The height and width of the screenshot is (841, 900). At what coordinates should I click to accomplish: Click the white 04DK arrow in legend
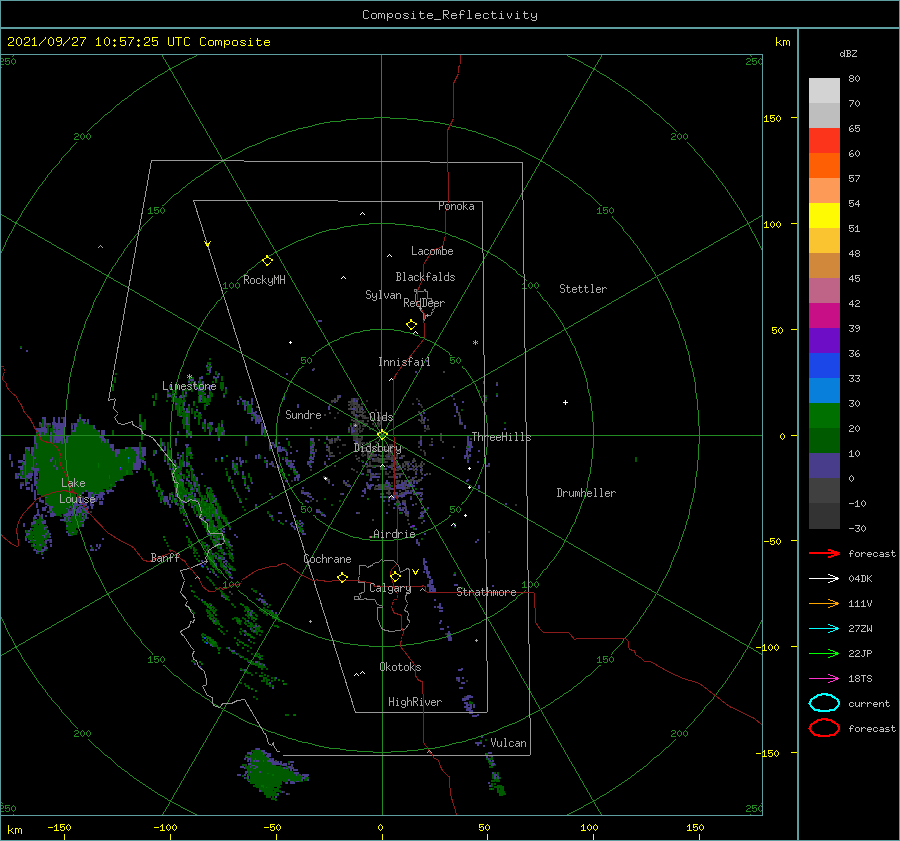tap(824, 578)
